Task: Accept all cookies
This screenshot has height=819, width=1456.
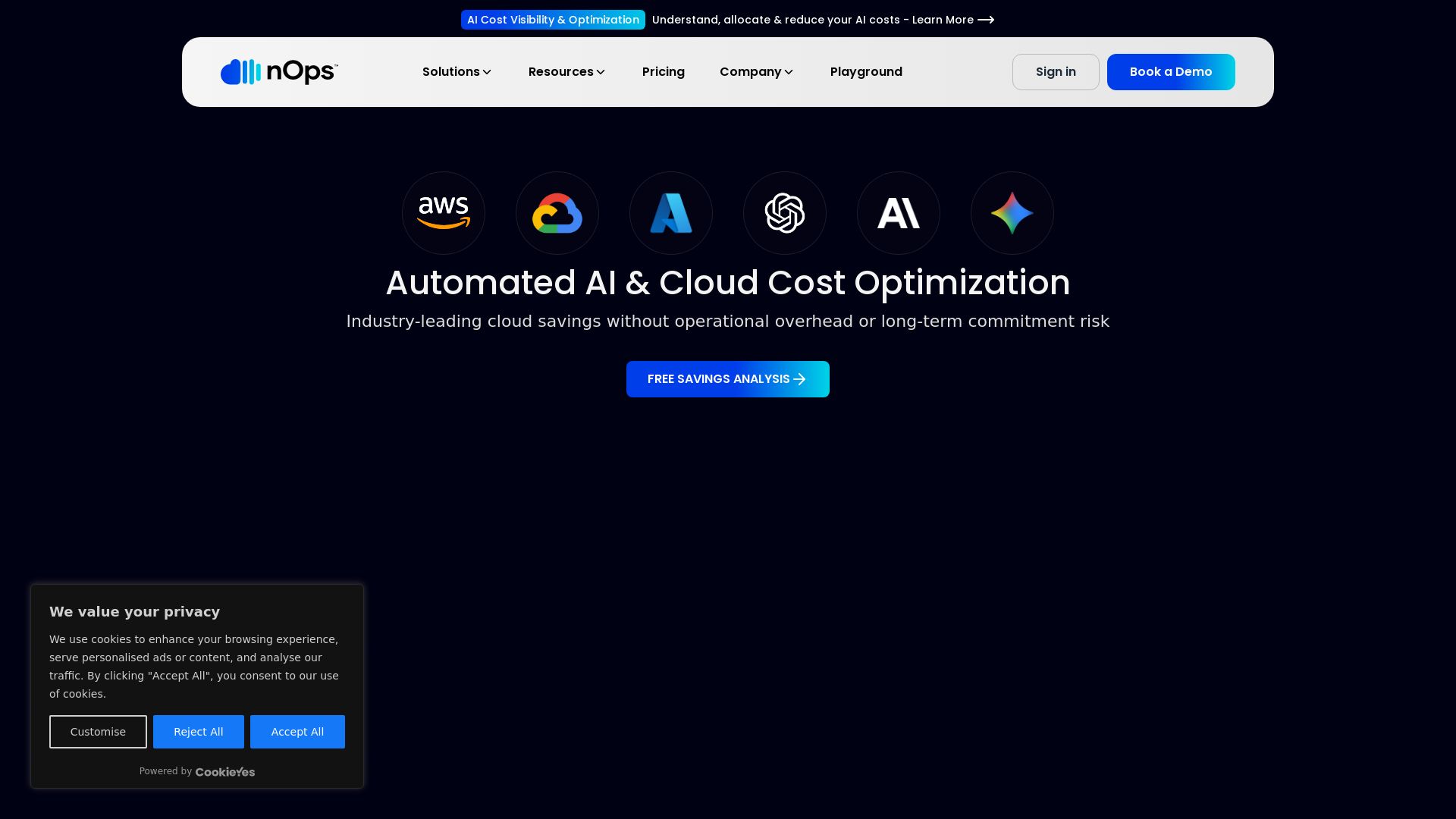Action: pyautogui.click(x=297, y=732)
